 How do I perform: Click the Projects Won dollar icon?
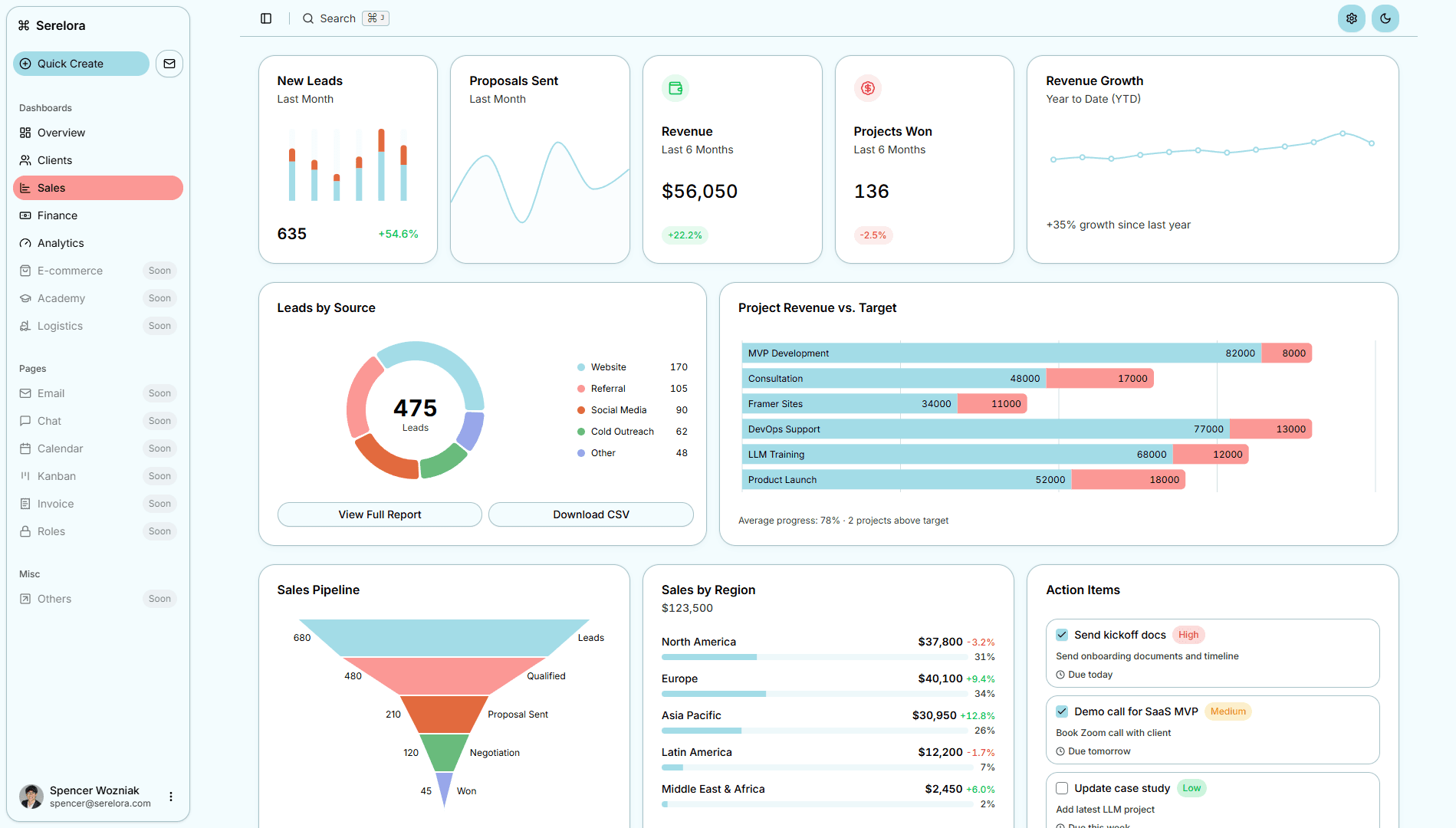coord(867,88)
